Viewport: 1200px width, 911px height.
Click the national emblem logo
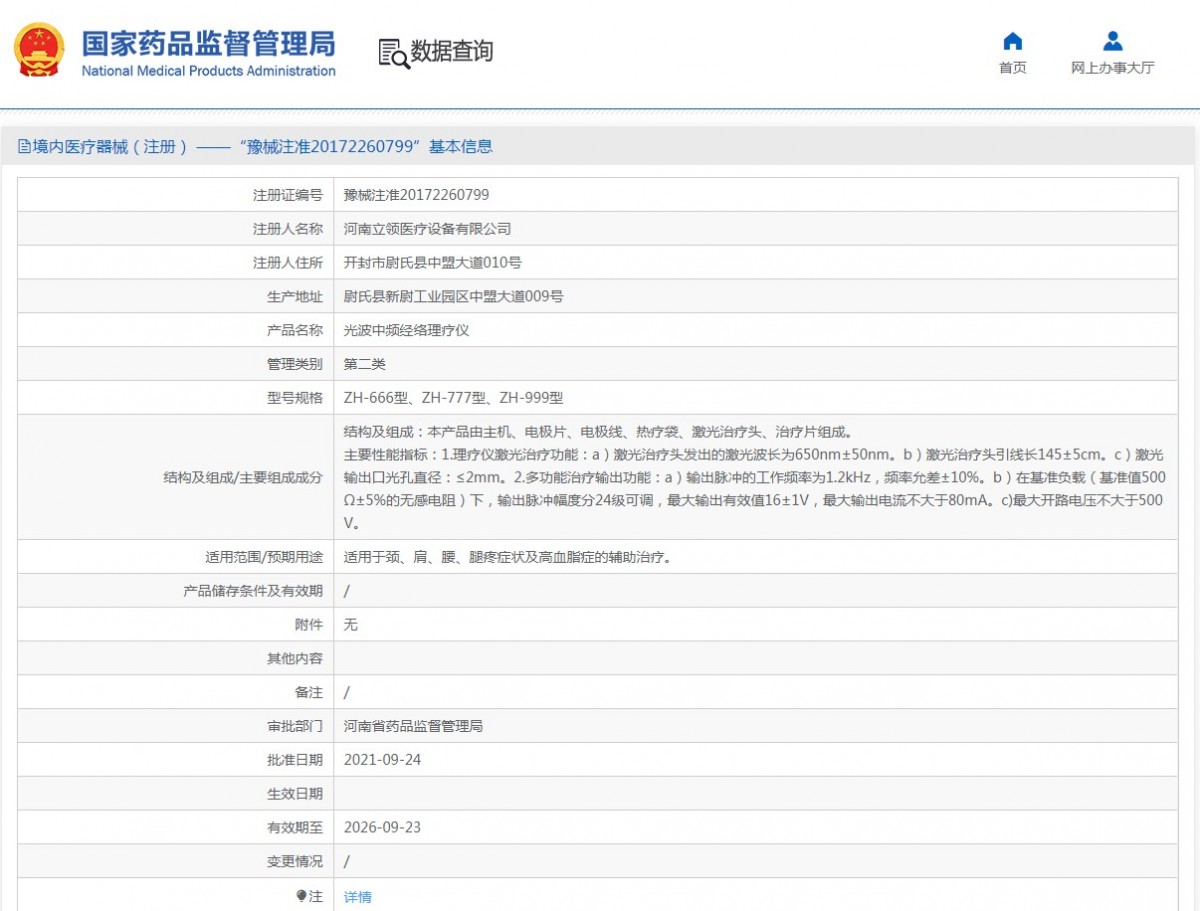[39, 50]
